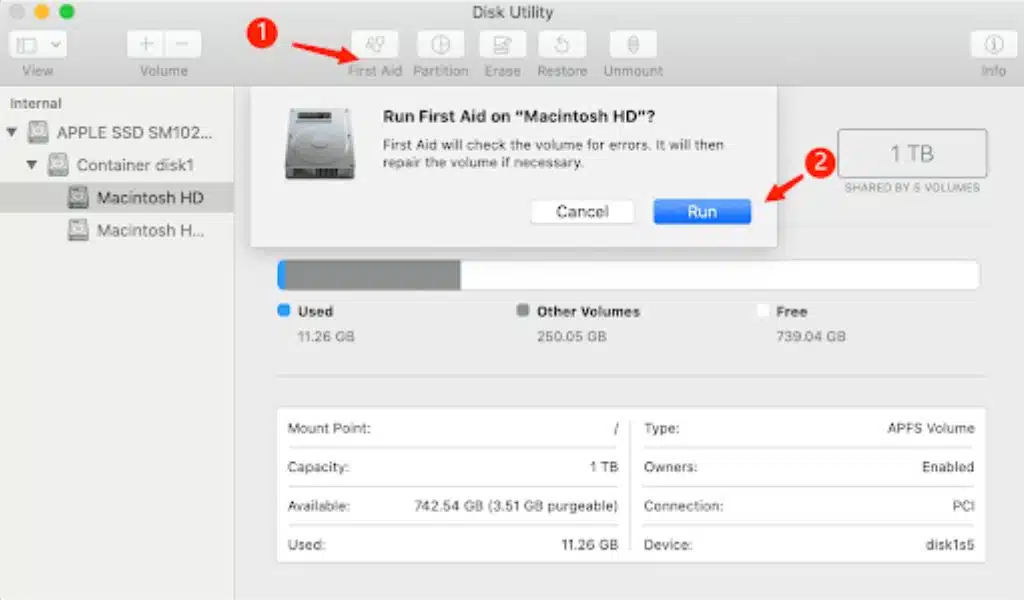Collapse the APPLE SSD disclosure triangle
1024x600 pixels.
click(x=12, y=132)
